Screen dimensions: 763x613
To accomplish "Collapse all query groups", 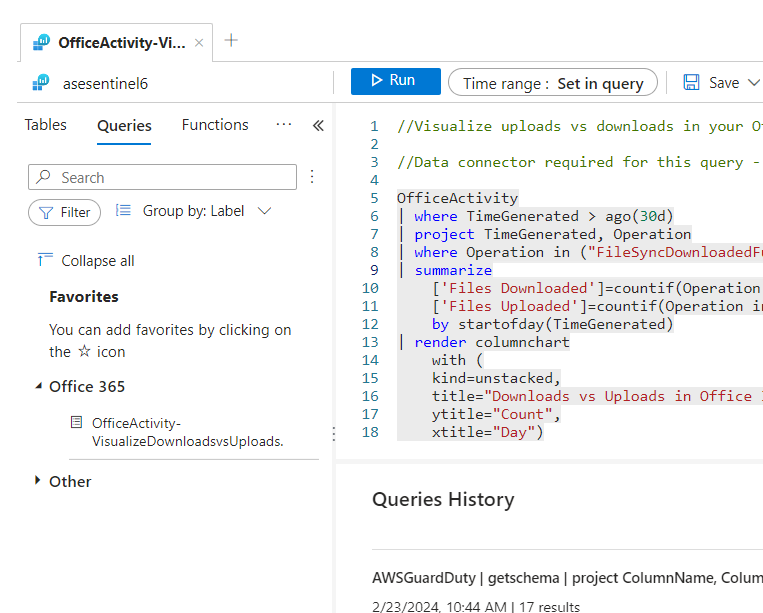I will click(86, 261).
